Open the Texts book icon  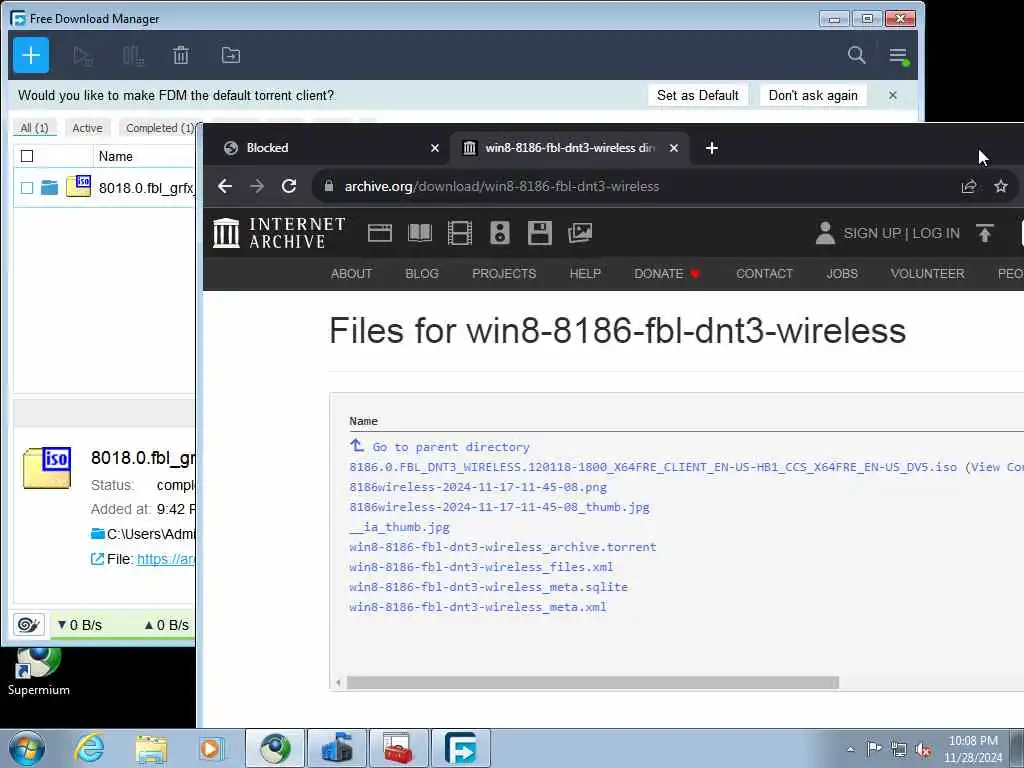[420, 233]
